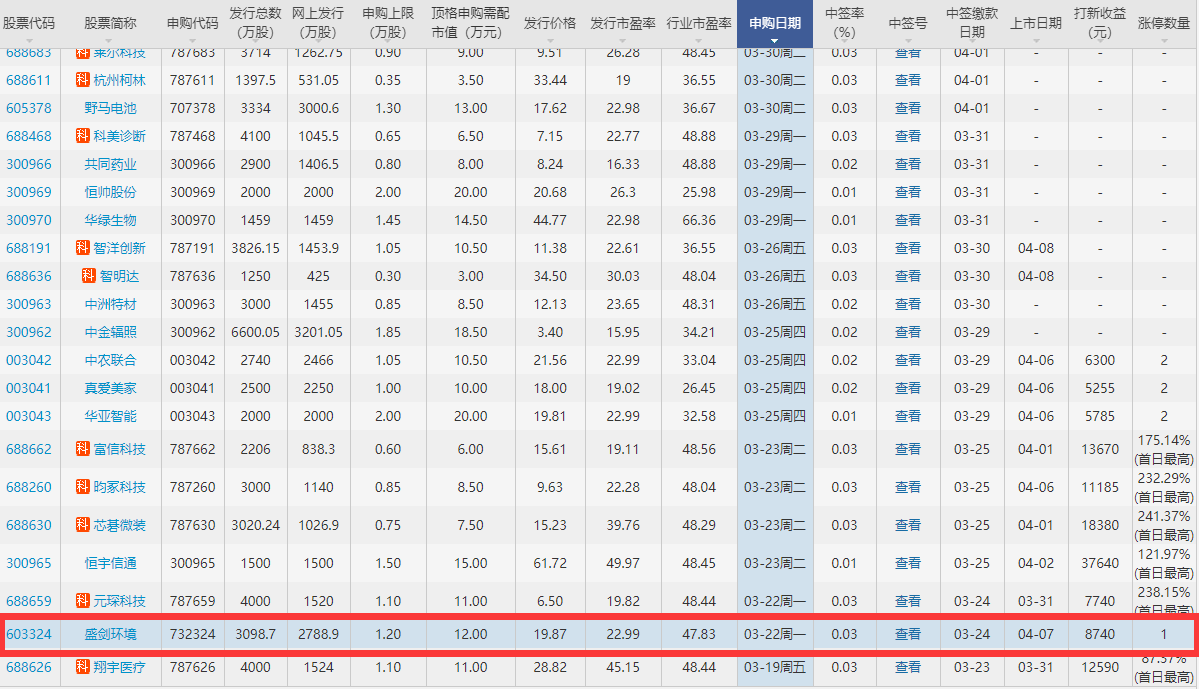The height and width of the screenshot is (689, 1199).
Task: Sort table by 股票代码 column header
Action: click(29, 24)
